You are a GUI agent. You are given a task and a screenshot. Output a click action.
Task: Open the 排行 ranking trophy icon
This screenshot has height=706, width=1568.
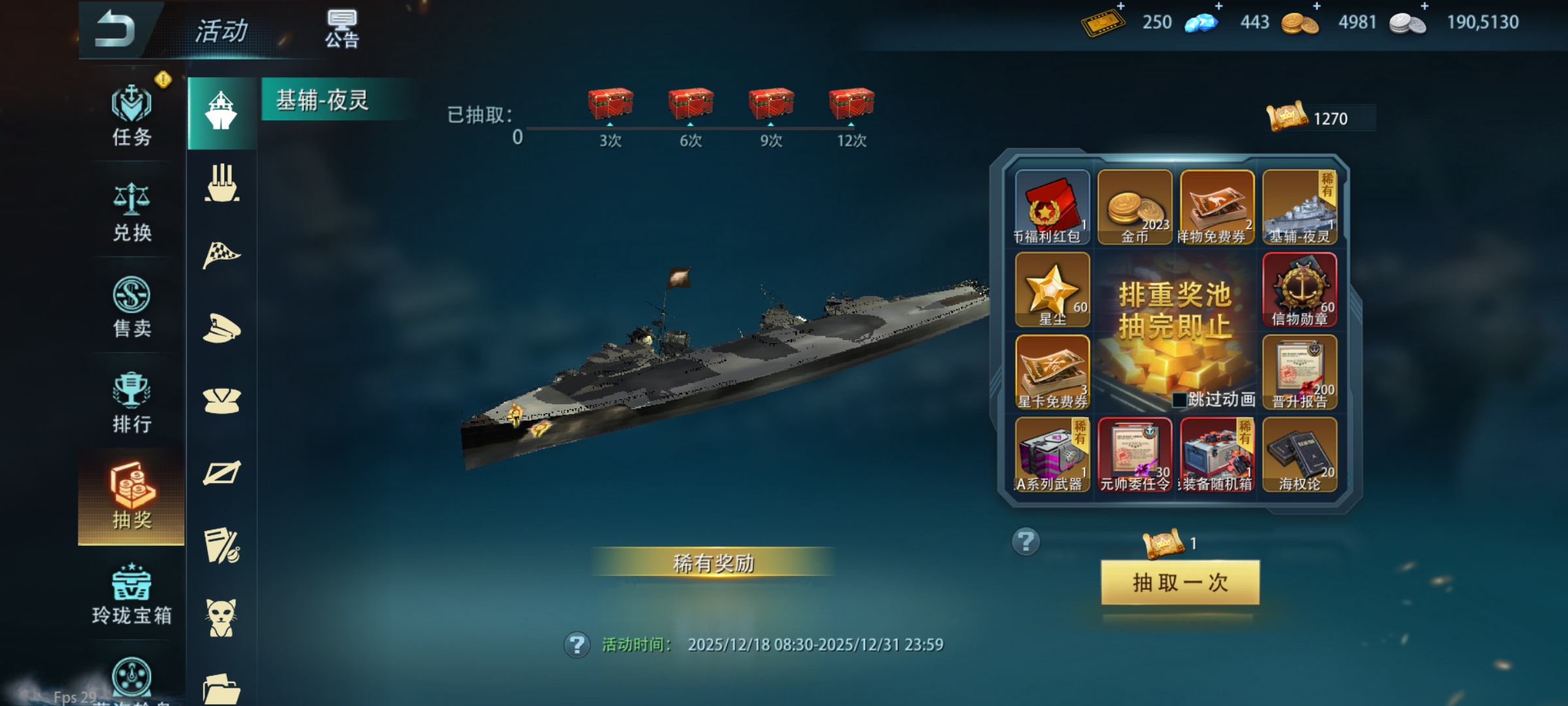coord(131,403)
